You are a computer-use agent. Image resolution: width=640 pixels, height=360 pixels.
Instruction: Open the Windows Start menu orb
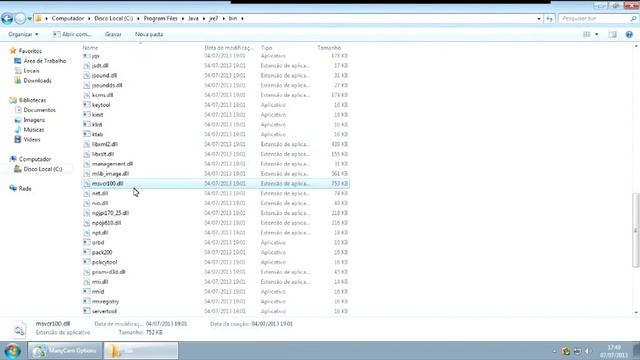(x=12, y=351)
